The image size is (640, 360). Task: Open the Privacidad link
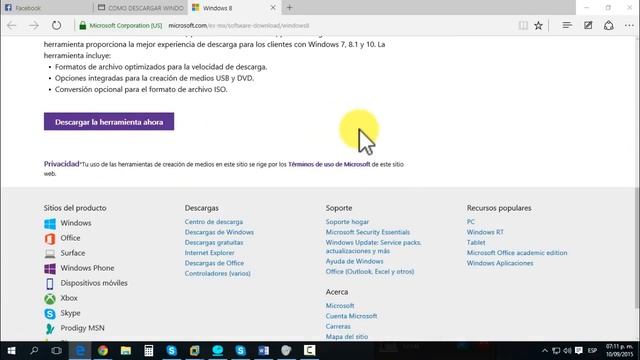62,164
